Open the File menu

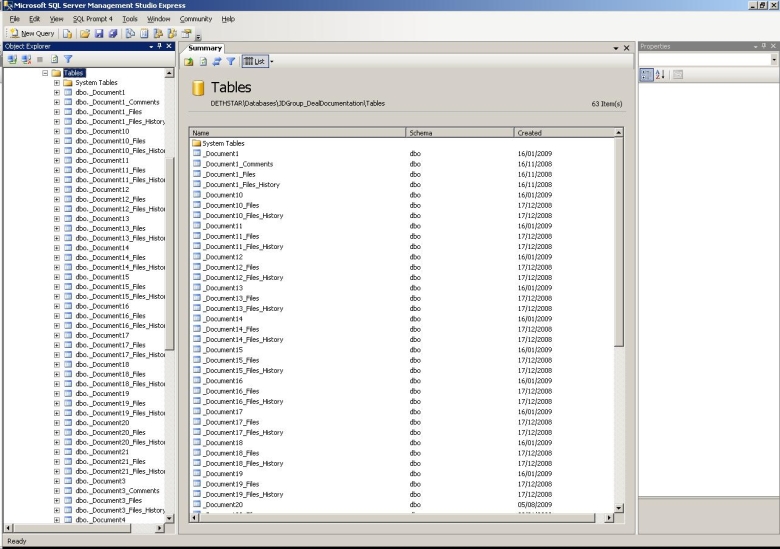tap(14, 19)
